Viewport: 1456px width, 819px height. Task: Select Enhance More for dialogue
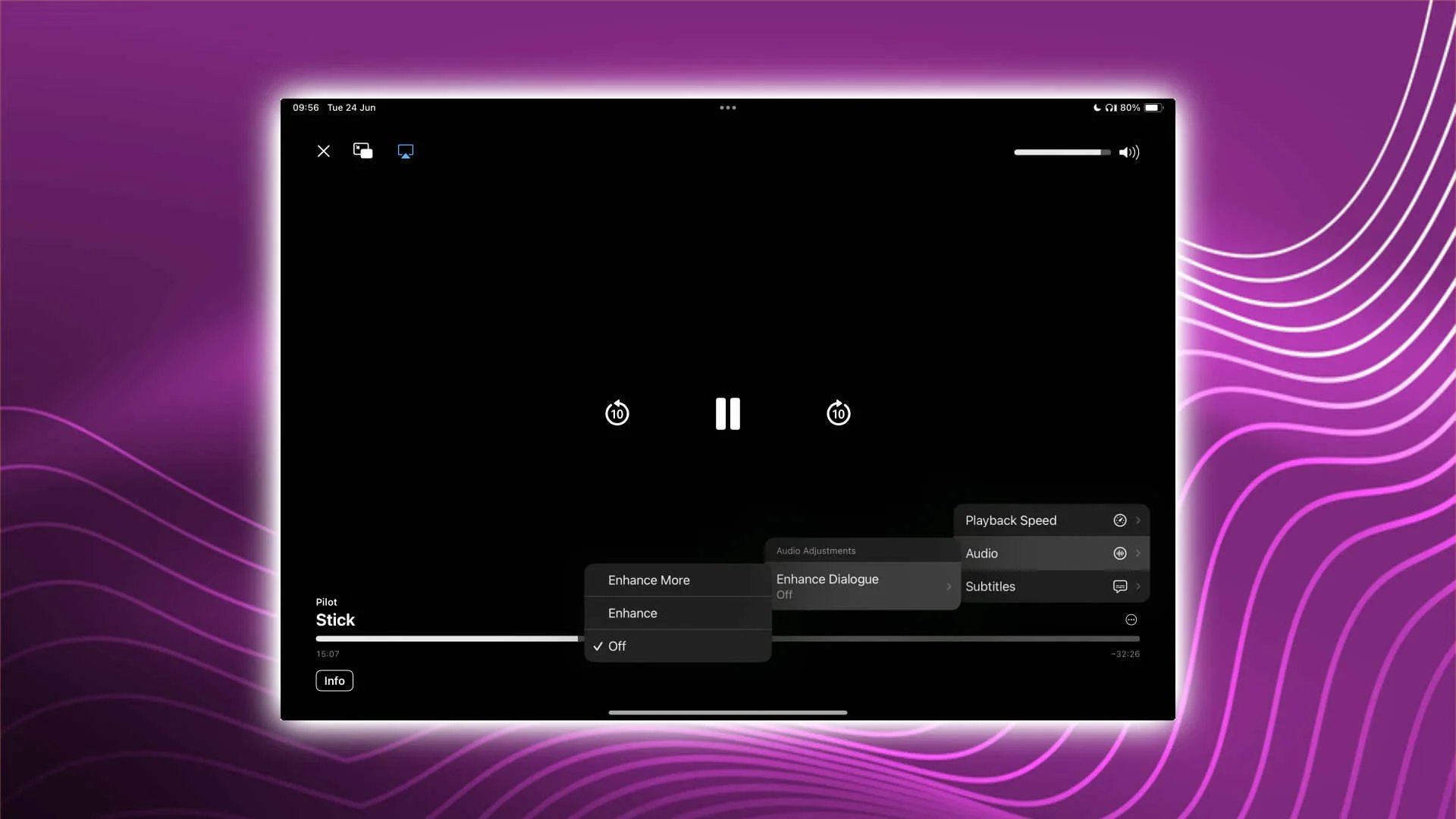648,580
